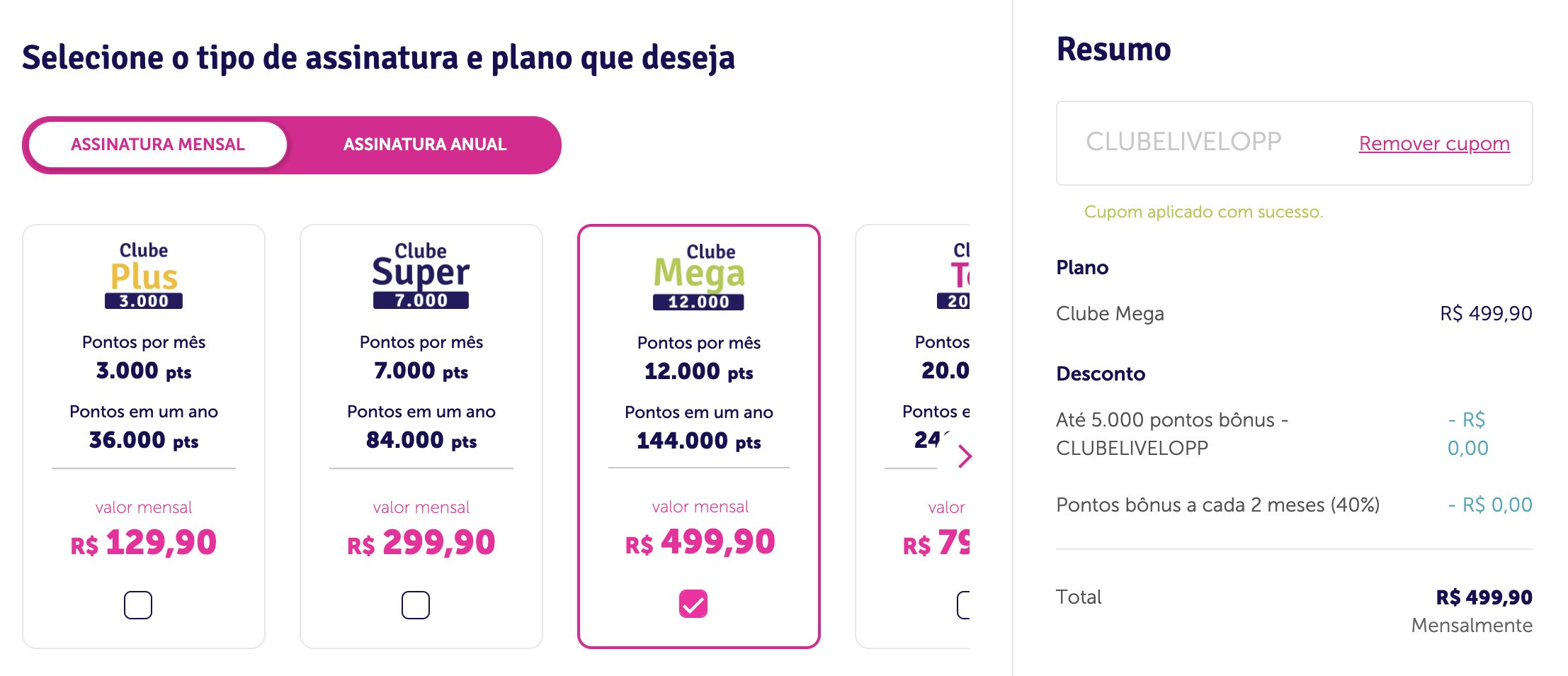Select the R$ 129,90 Clube Plus price
The width and height of the screenshot is (1568, 676).
coord(144,543)
